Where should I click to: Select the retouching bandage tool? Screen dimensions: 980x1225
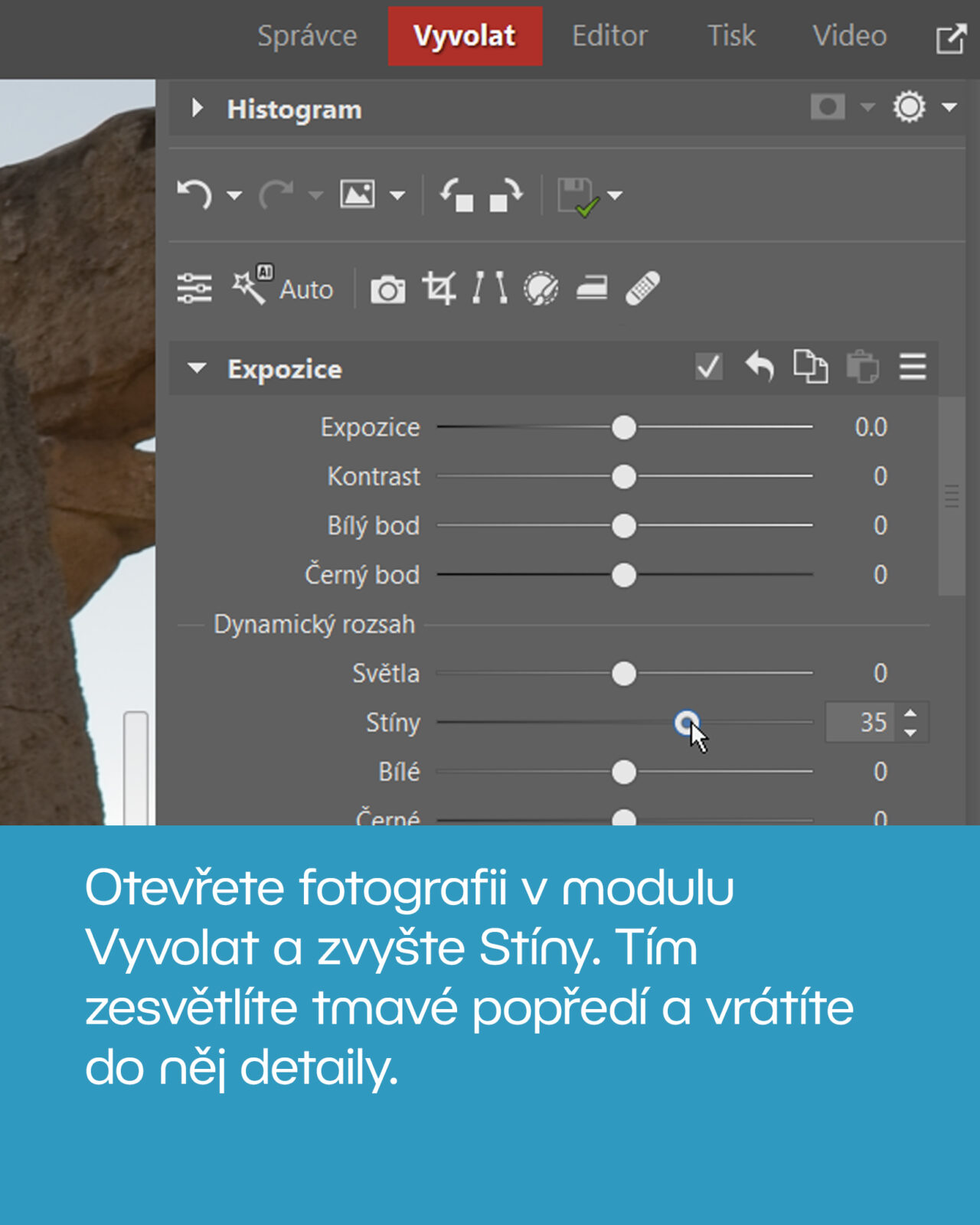[642, 289]
